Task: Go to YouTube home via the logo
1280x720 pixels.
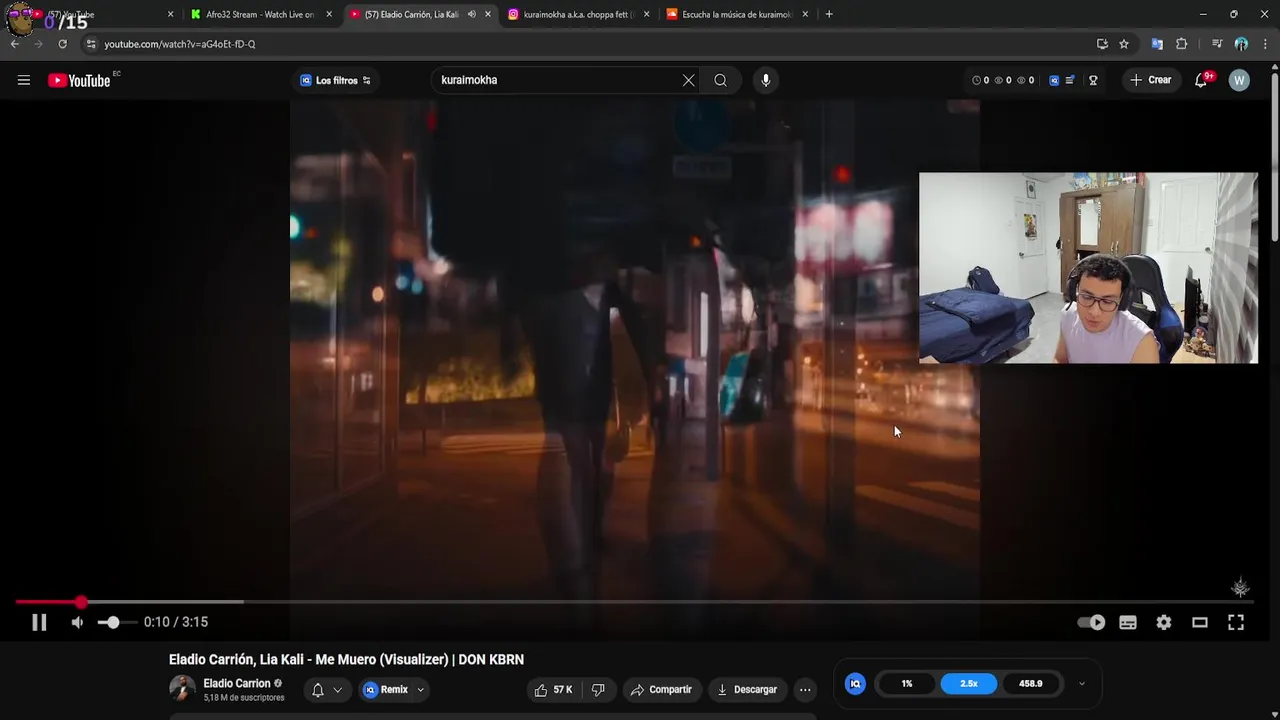Action: coord(79,80)
